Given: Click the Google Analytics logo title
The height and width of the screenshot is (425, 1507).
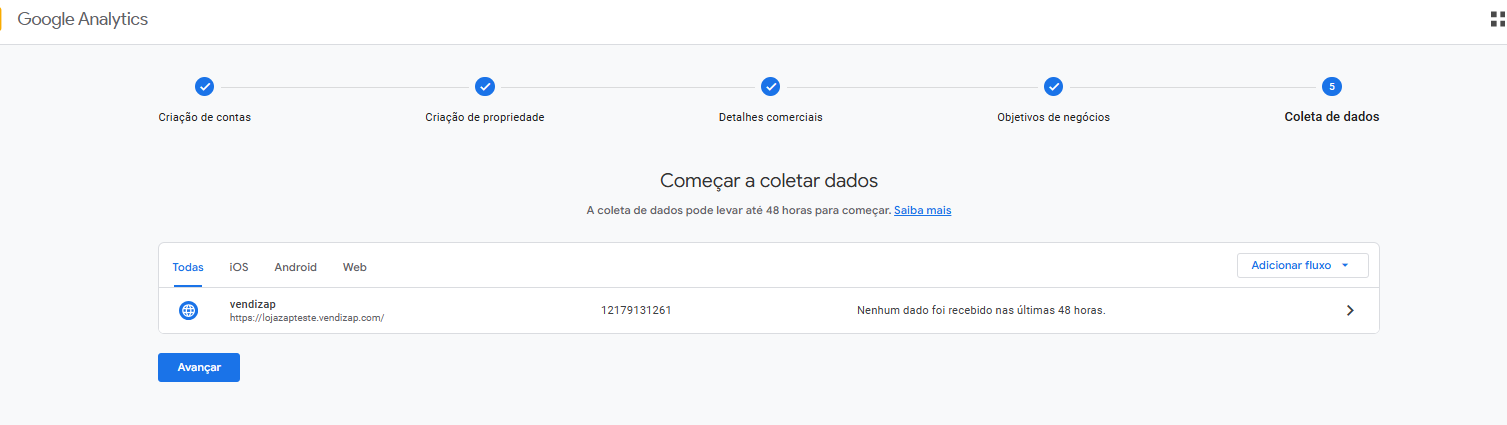Looking at the screenshot, I should coord(82,20).
